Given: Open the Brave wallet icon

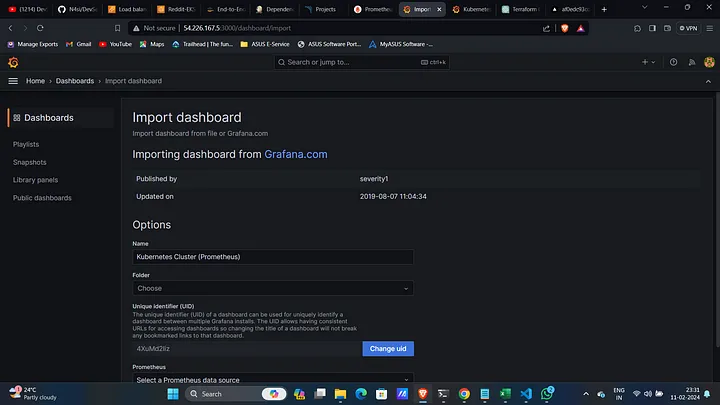Looking at the screenshot, I should pyautogui.click(x=667, y=28).
